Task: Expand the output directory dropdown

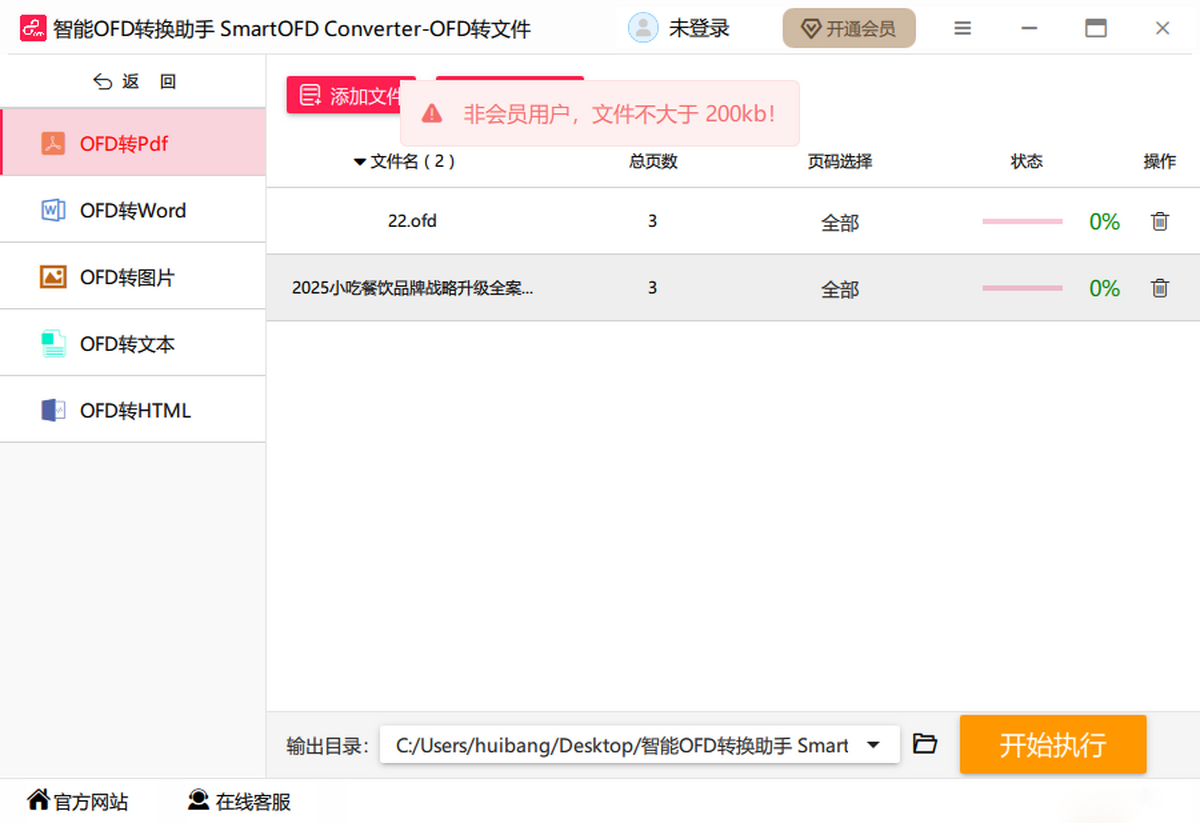Action: tap(873, 745)
